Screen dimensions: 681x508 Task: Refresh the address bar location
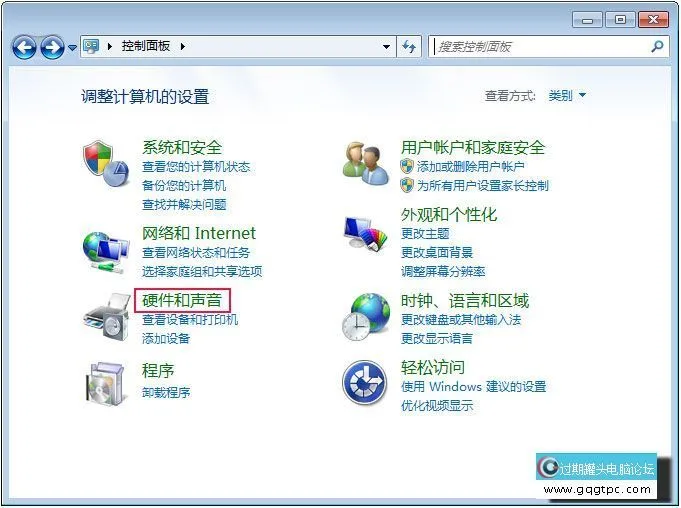click(x=409, y=46)
